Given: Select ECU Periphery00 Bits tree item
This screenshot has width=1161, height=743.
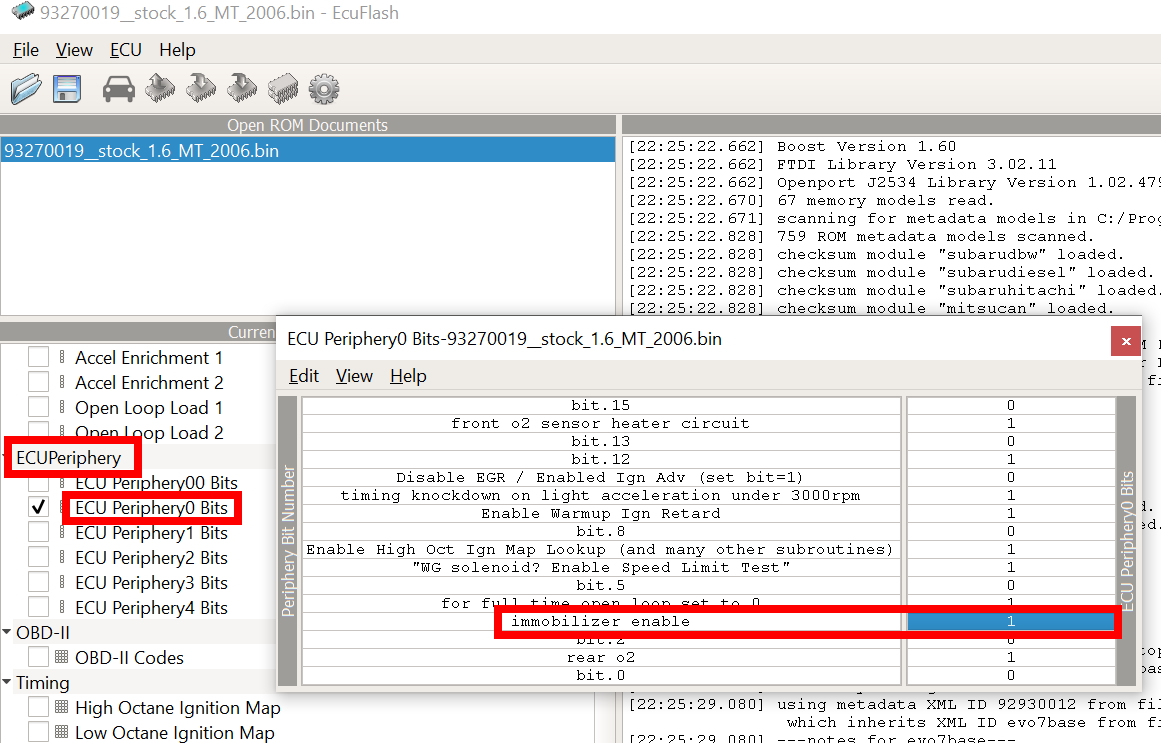Looking at the screenshot, I should [x=156, y=483].
